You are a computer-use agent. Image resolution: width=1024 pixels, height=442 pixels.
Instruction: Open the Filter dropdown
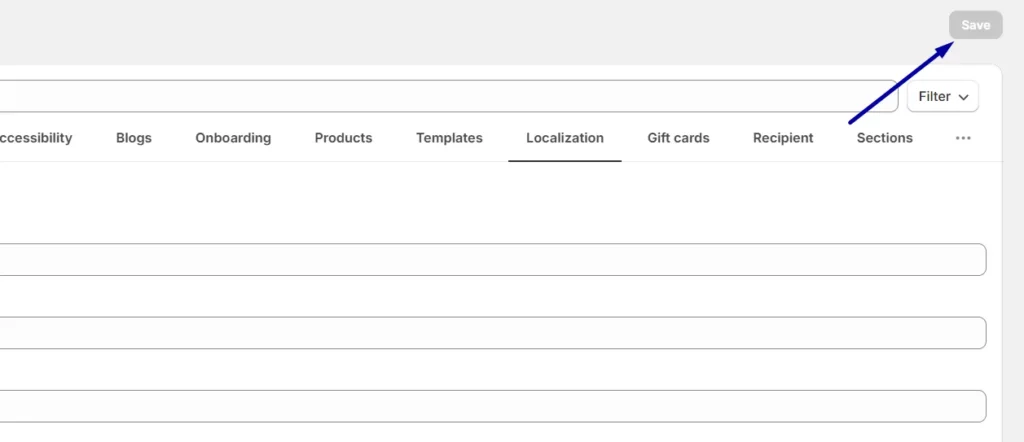[x=942, y=97]
